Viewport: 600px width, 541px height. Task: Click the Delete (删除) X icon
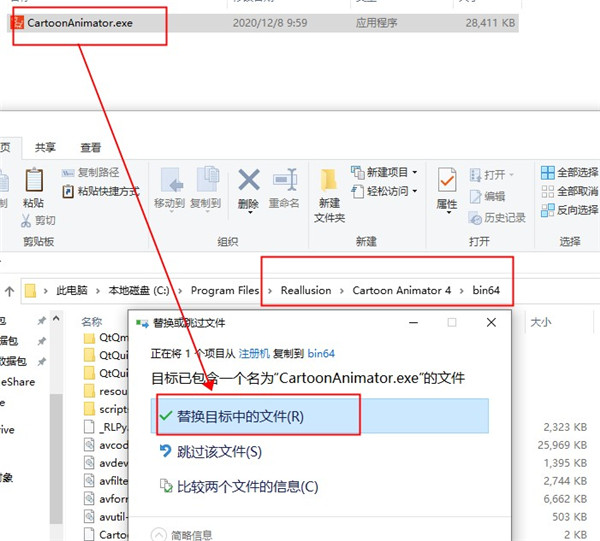pyautogui.click(x=248, y=185)
